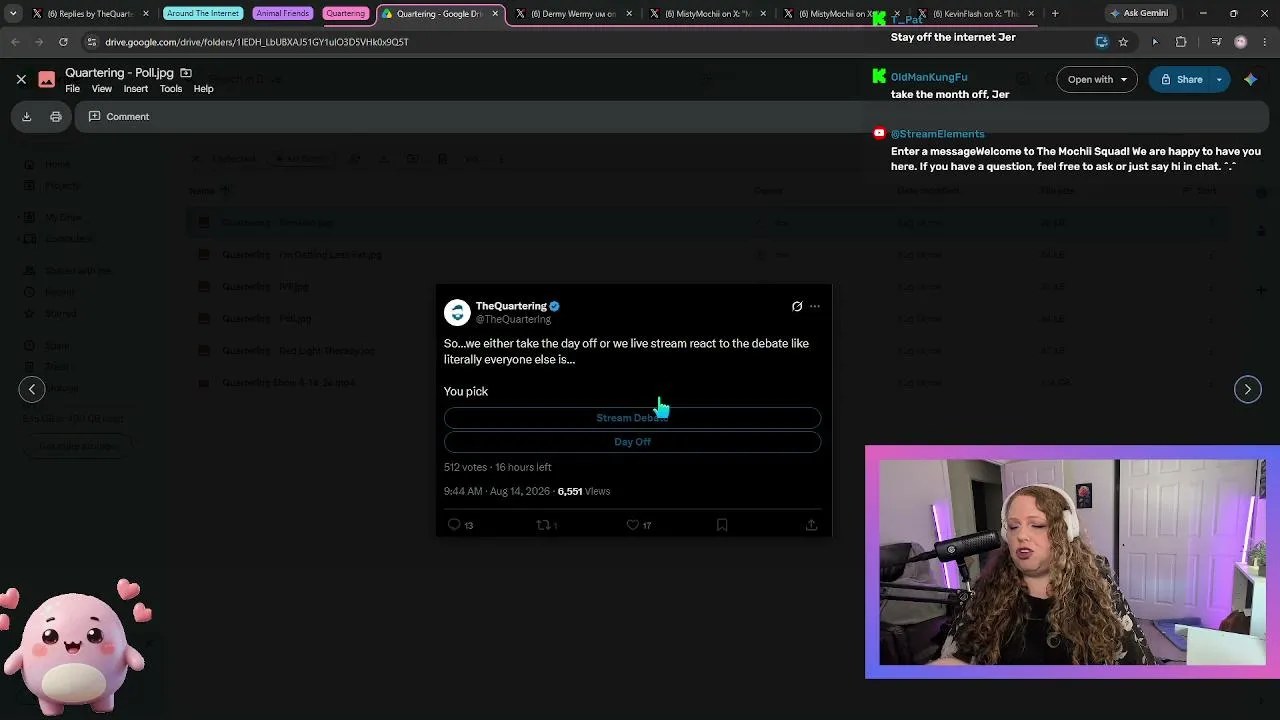Click TheQuartering profile avatar in the tweet
Screen dimensions: 1280x720
(457, 312)
